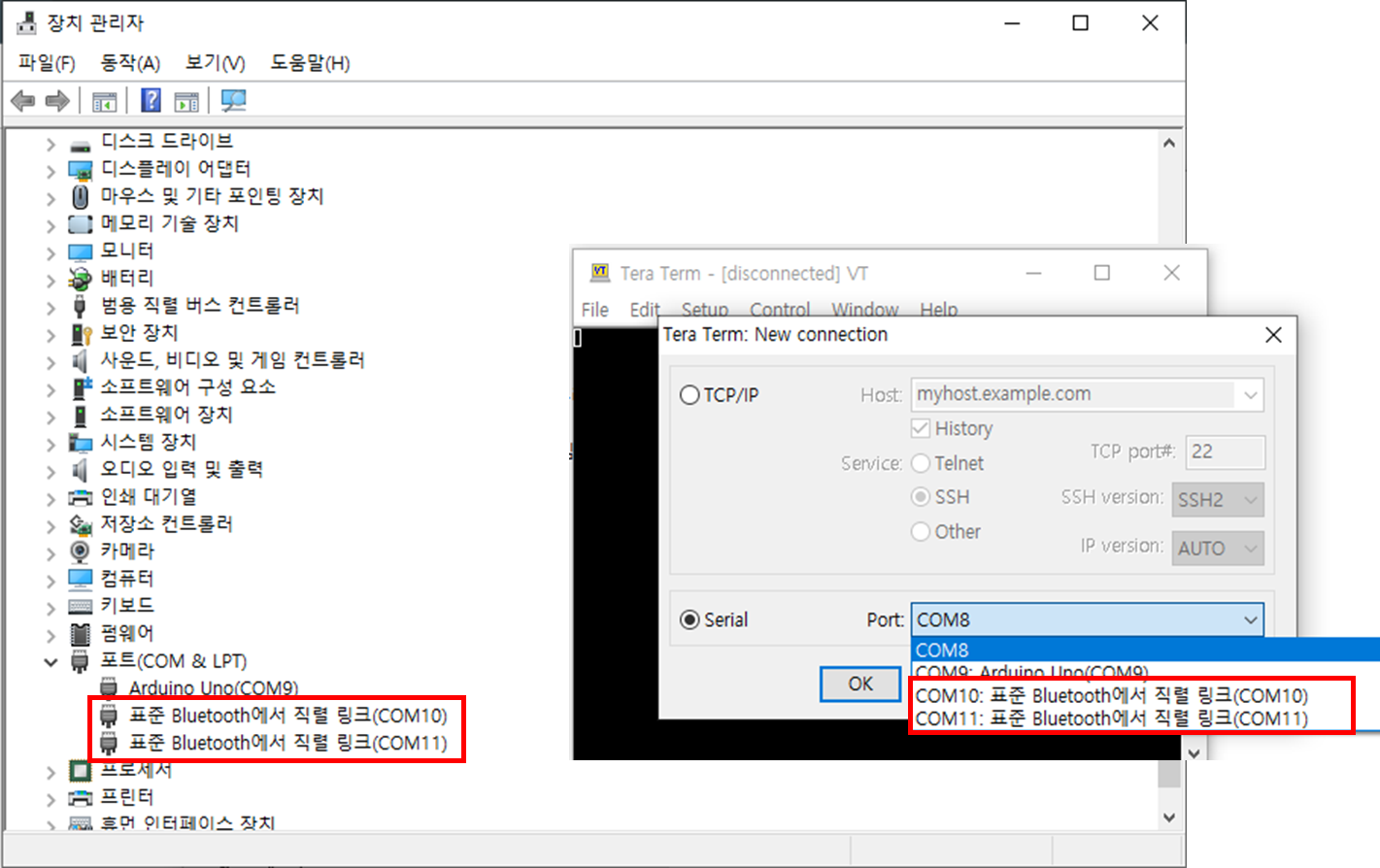Toggle the History checkbox

pos(921,428)
